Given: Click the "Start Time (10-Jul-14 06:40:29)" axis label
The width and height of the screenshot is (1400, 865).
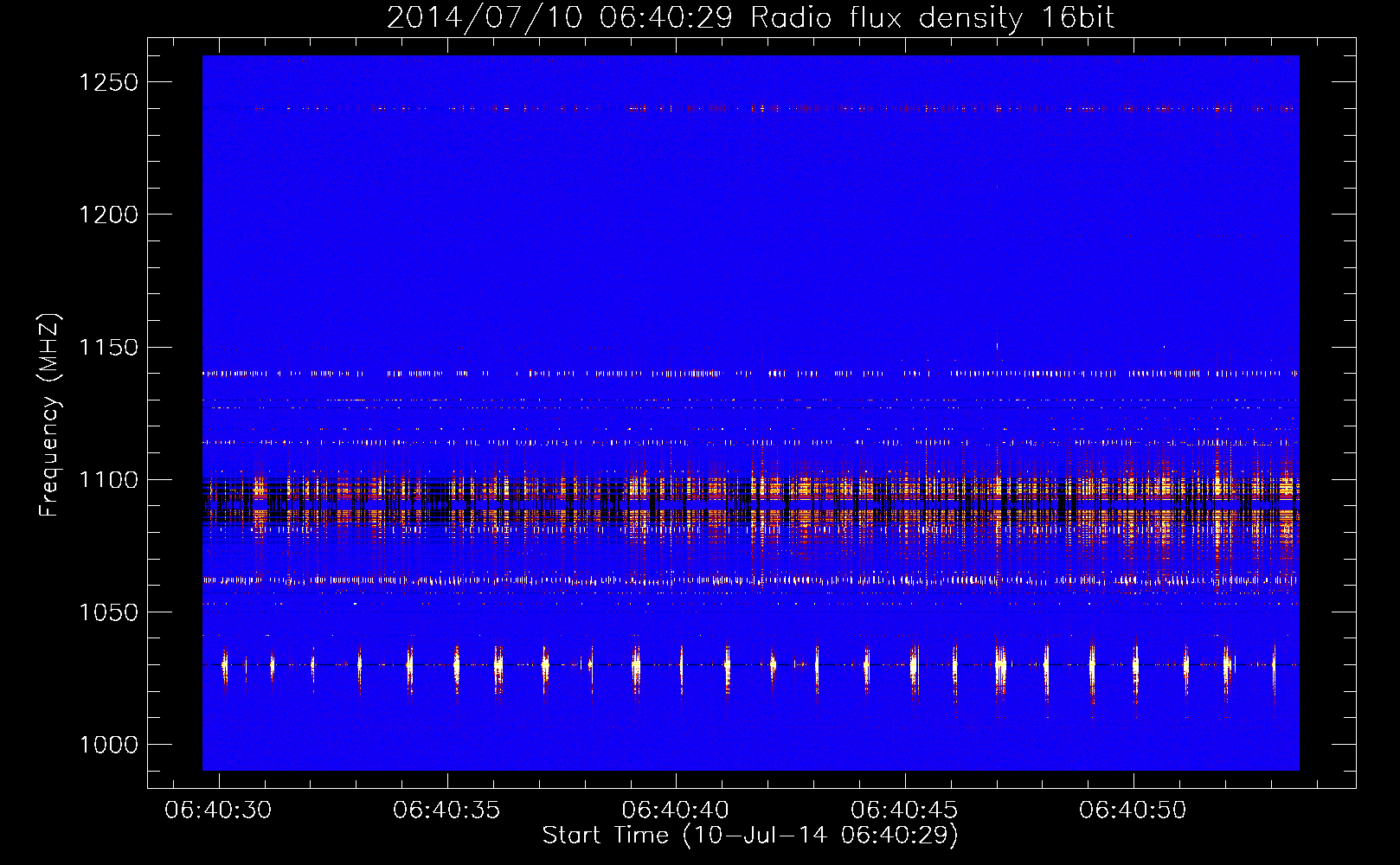Looking at the screenshot, I should [x=750, y=836].
